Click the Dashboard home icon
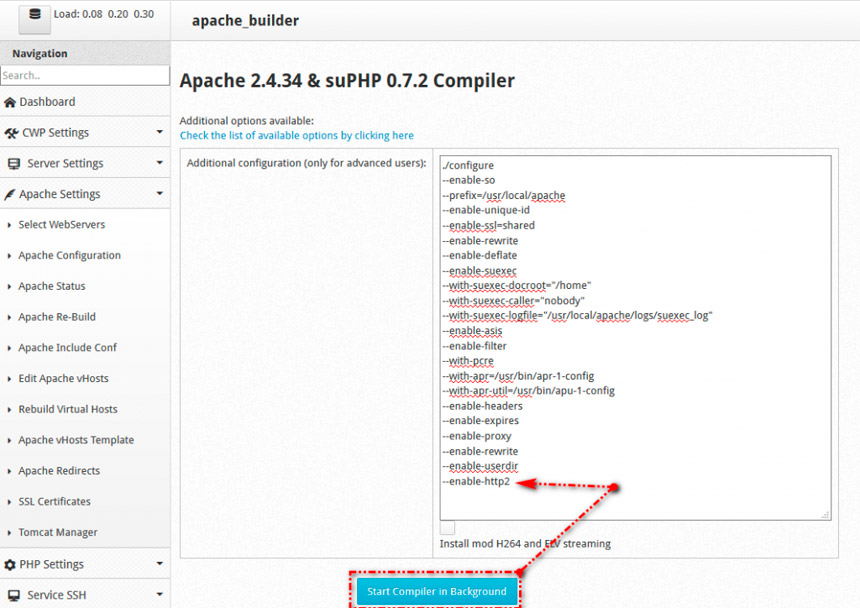 pos(10,103)
